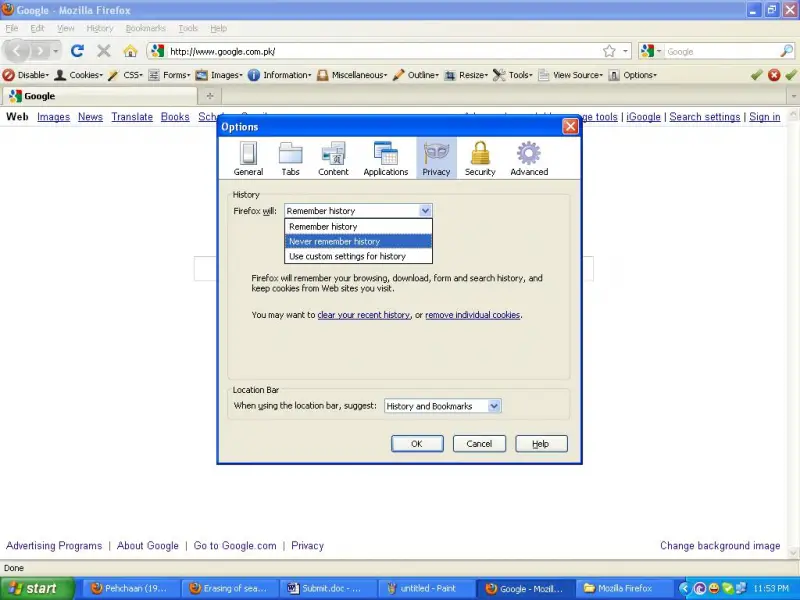Screen dimensions: 800x600
Task: Open the Miscellaneous developer toolbar menu
Action: [352, 75]
